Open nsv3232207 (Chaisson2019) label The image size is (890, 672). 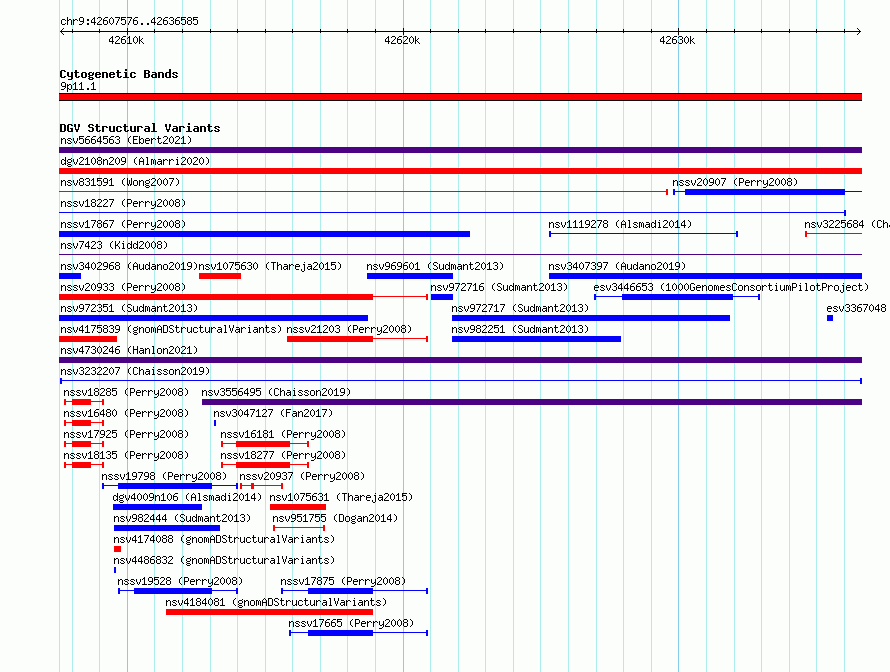[135, 371]
